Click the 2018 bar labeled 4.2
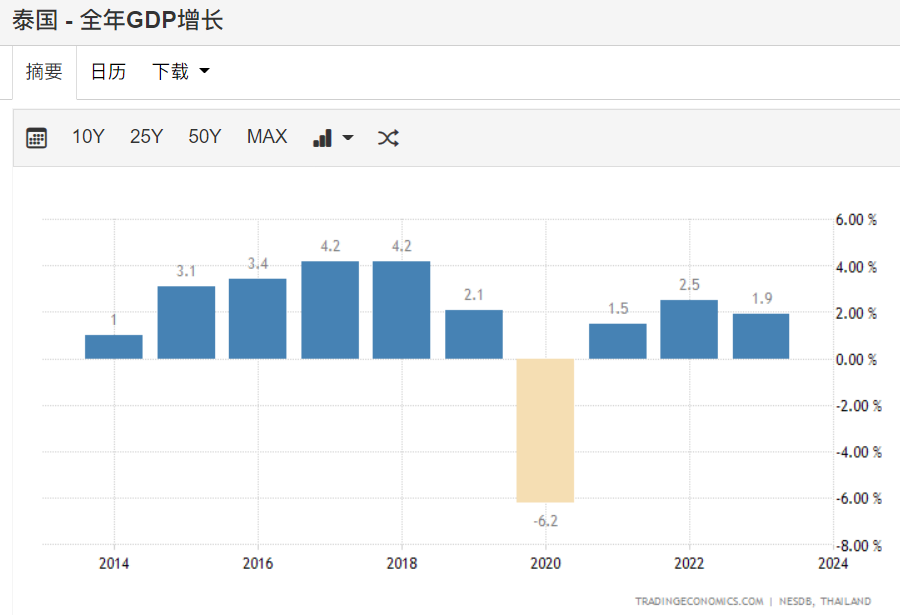 coord(401,310)
